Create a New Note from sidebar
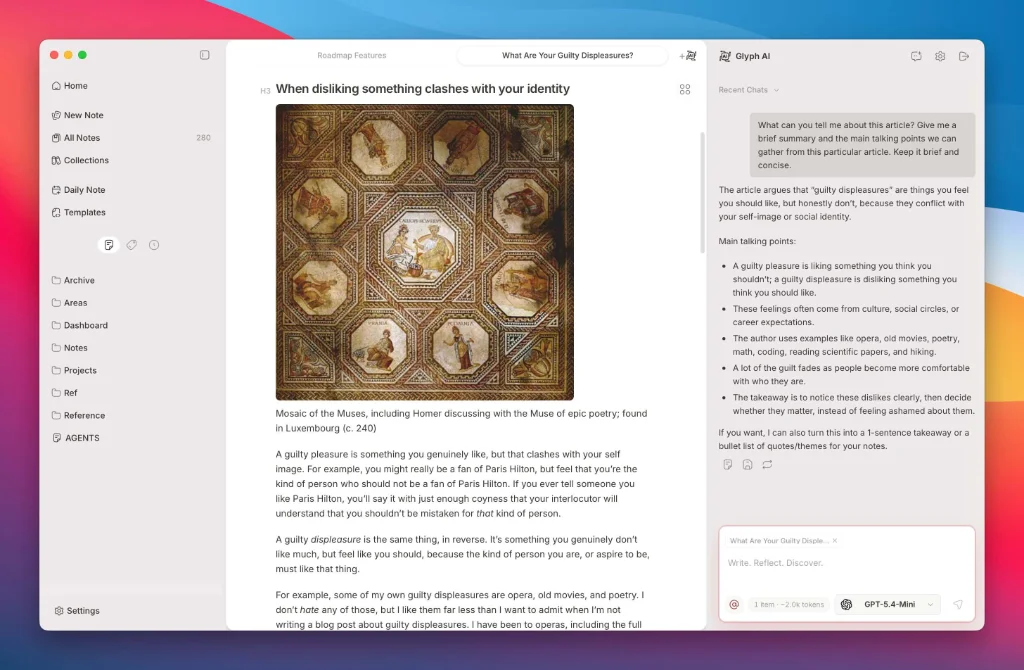Viewport: 1024px width, 670px height. [83, 115]
